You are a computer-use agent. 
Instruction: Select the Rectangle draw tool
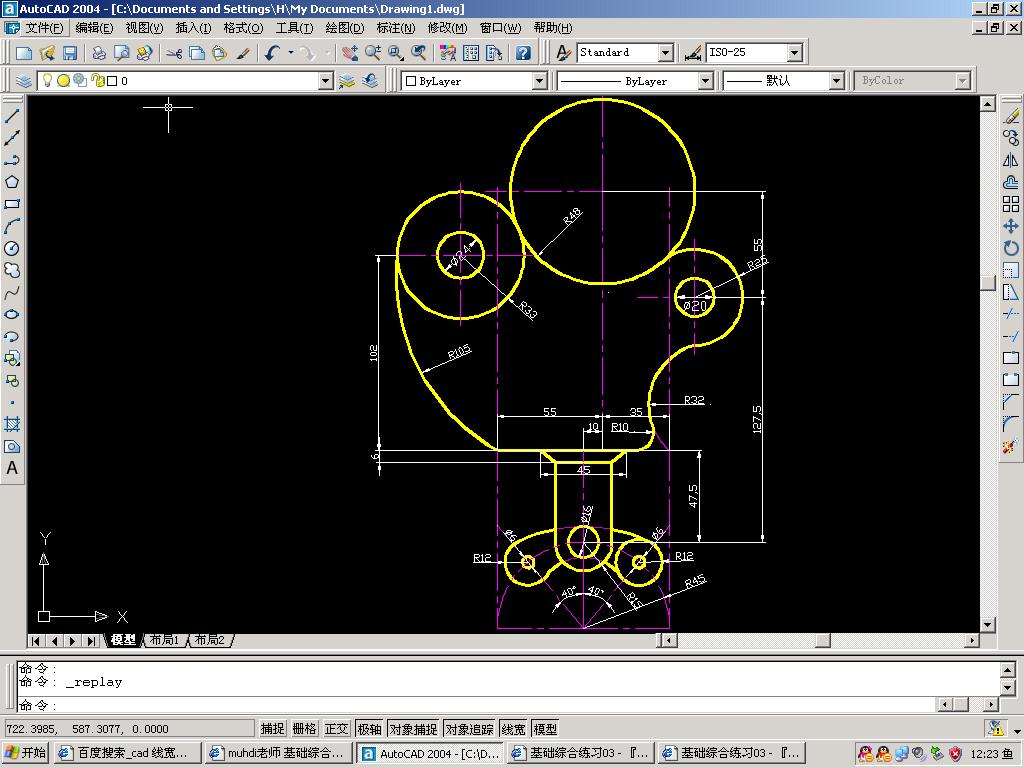12,204
